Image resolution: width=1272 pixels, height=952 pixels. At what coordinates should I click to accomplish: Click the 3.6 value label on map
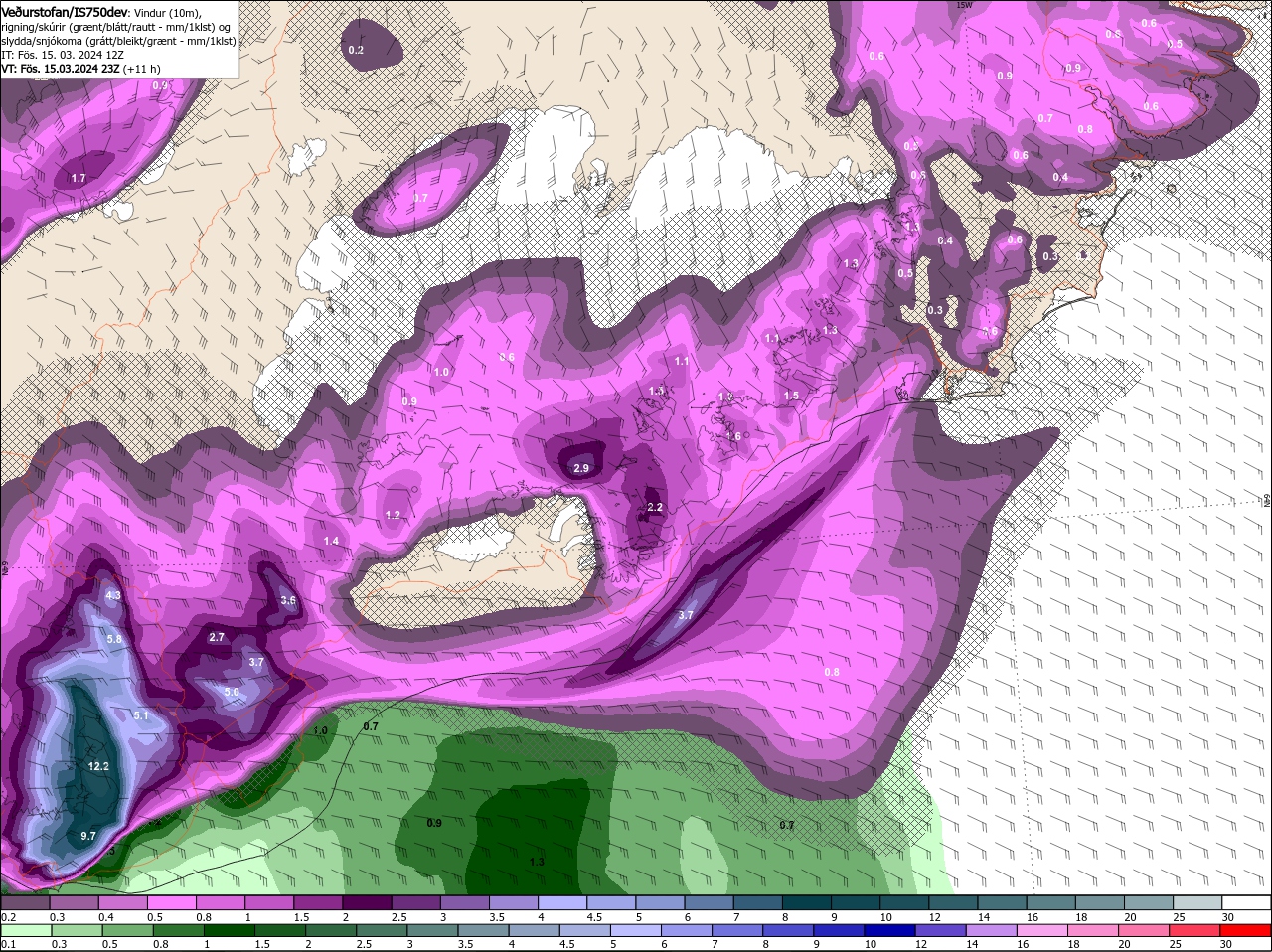click(x=288, y=600)
